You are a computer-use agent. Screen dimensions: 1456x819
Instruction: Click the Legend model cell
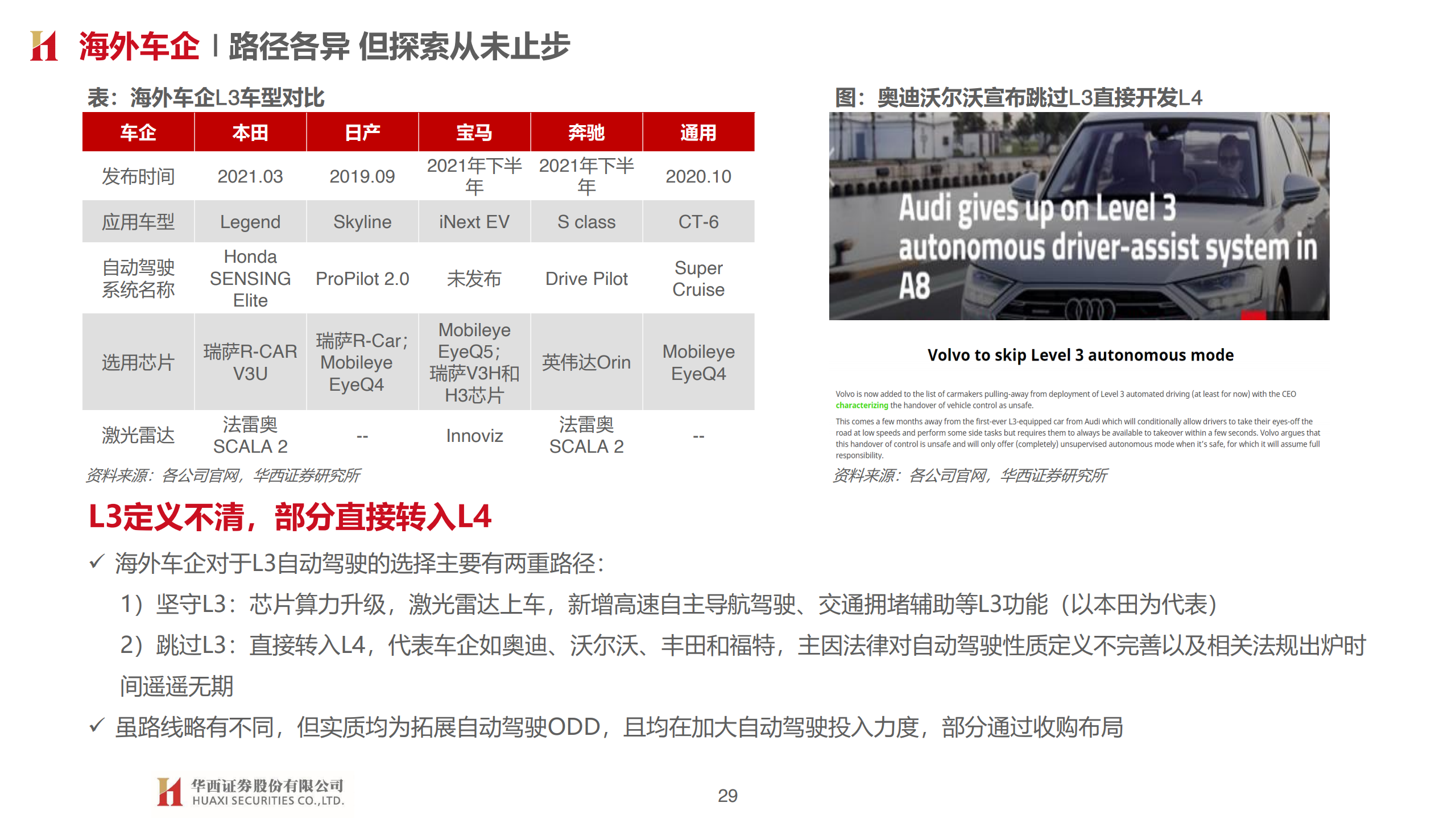(x=250, y=222)
